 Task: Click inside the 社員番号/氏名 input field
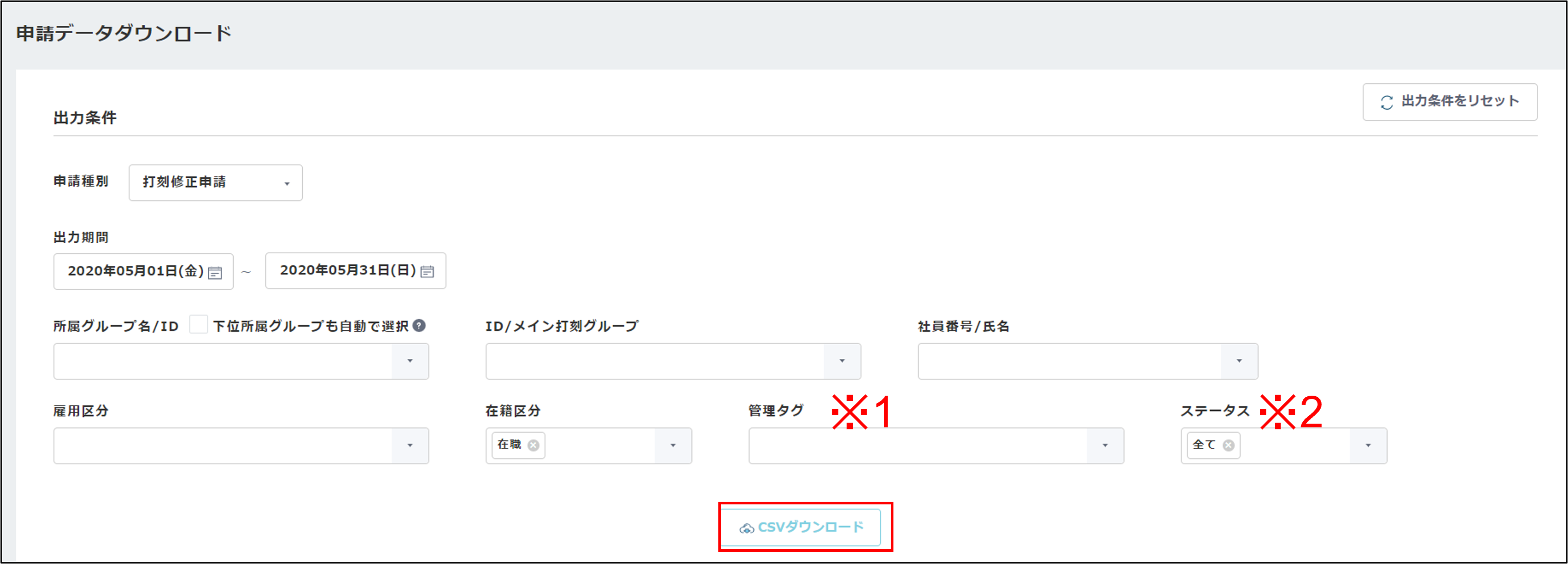click(x=1069, y=361)
